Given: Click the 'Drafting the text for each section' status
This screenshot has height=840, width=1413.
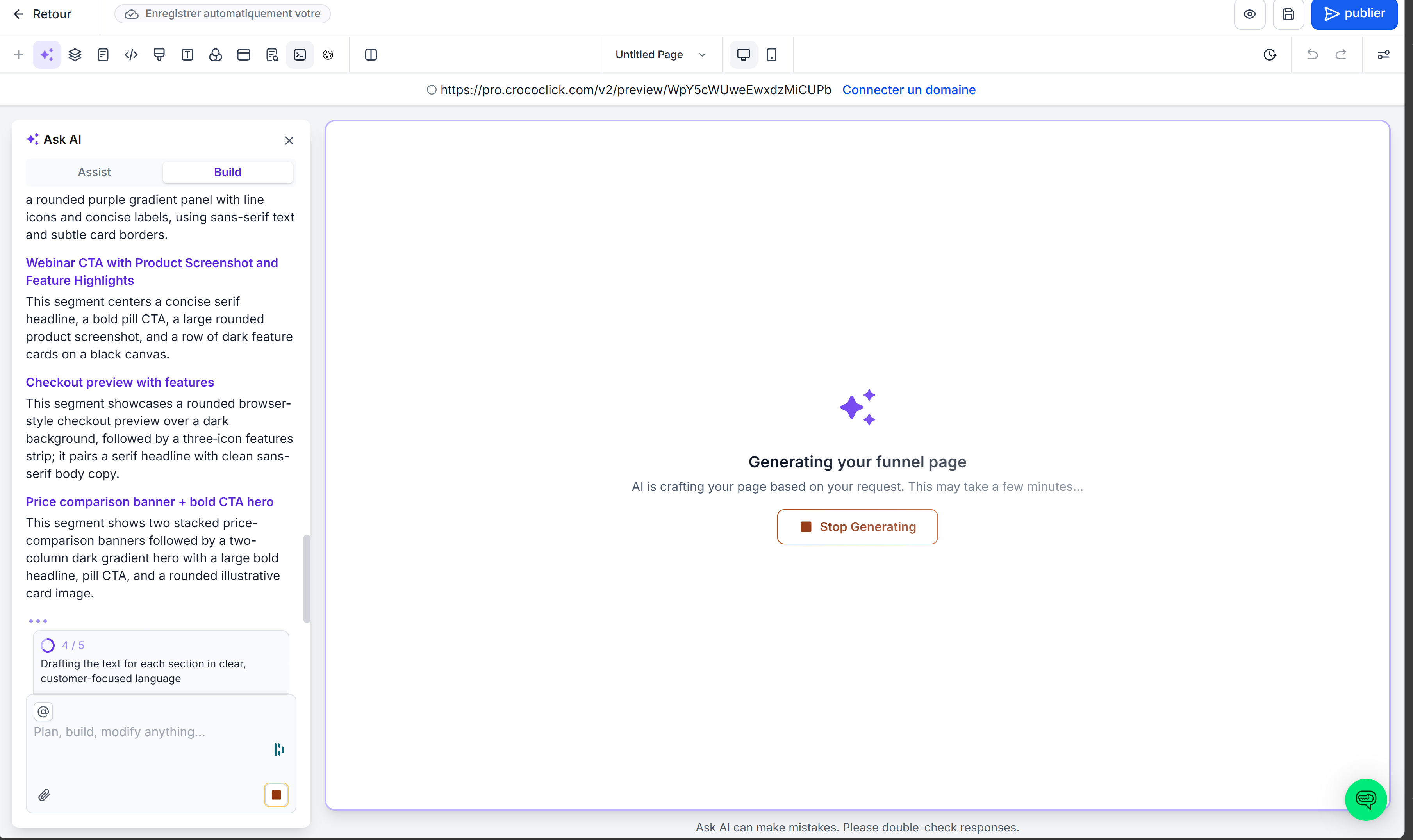Looking at the screenshot, I should click(143, 671).
